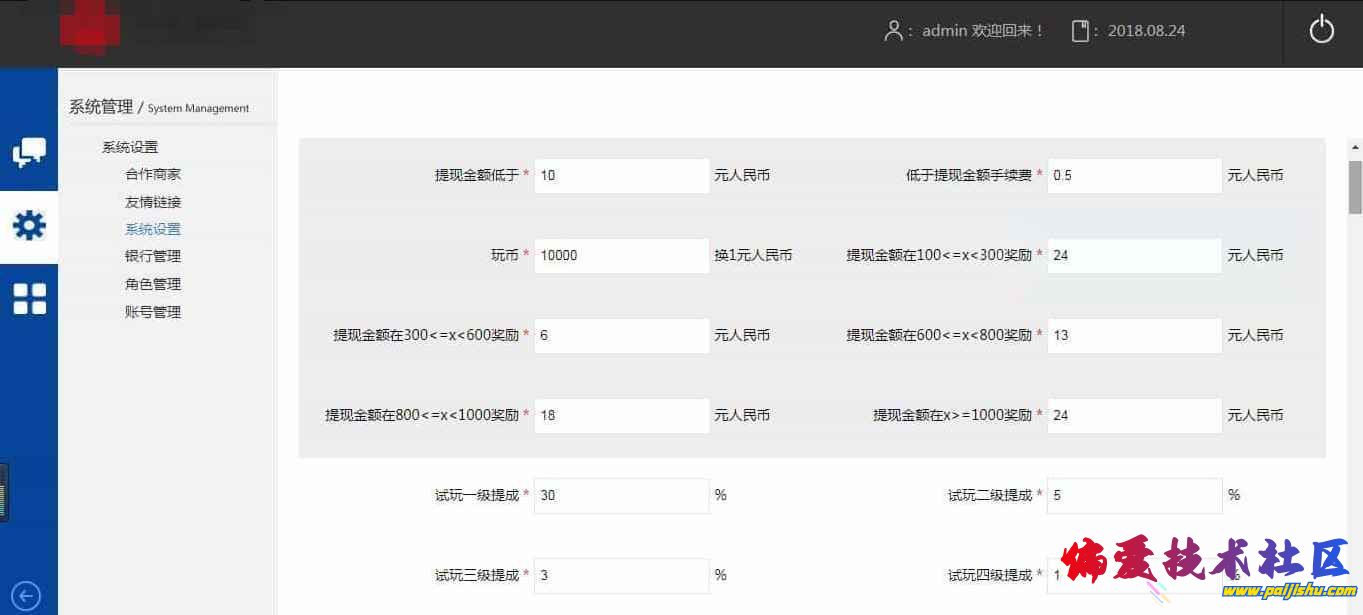
Task: Click the 试玩三级提成 input field
Action: [x=622, y=575]
